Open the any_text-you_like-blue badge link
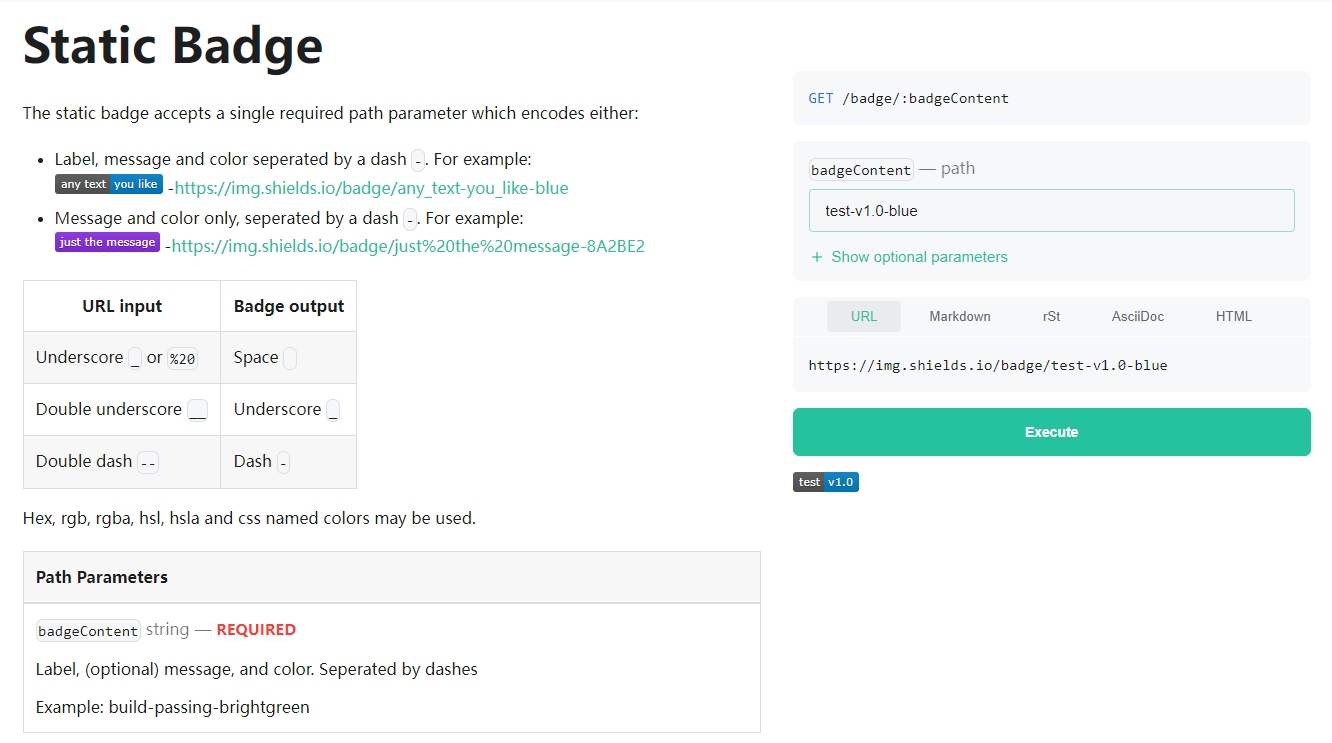 click(371, 188)
